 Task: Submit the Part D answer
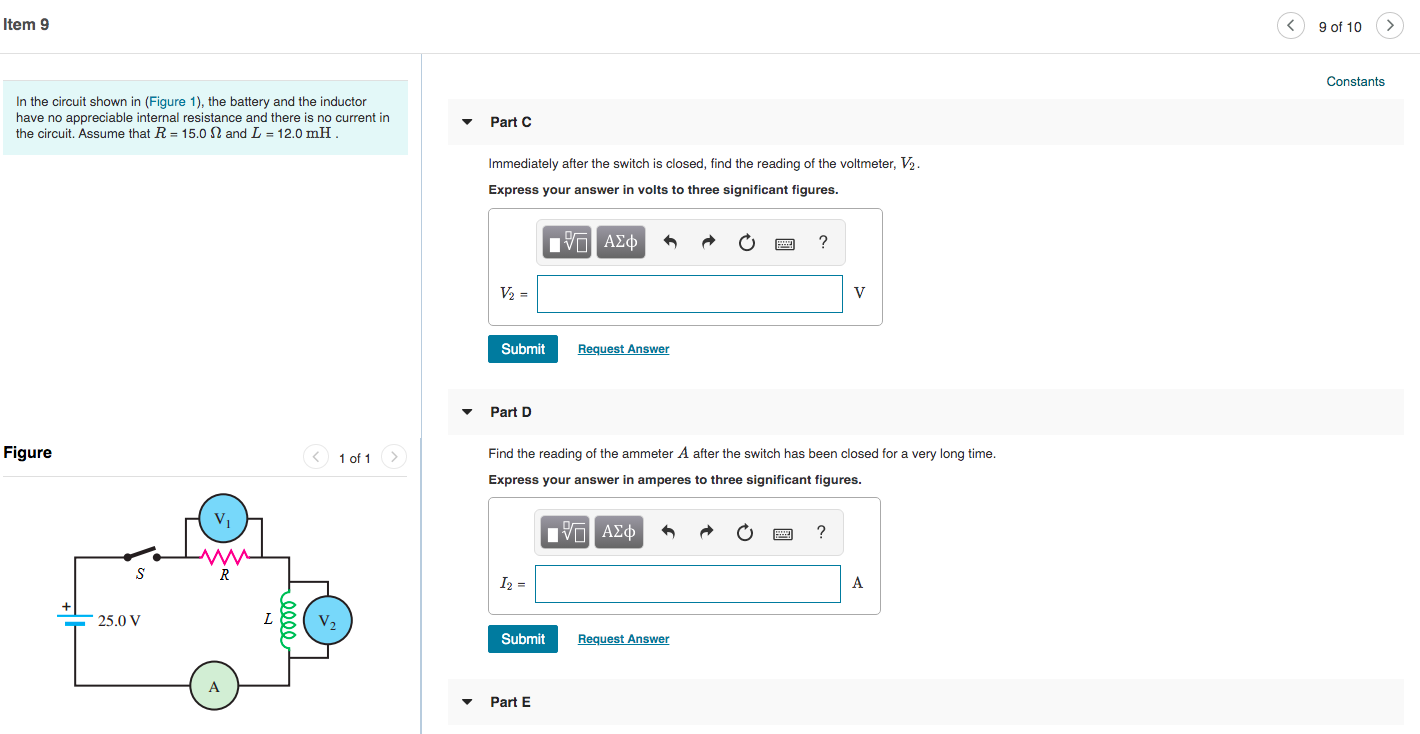[523, 639]
